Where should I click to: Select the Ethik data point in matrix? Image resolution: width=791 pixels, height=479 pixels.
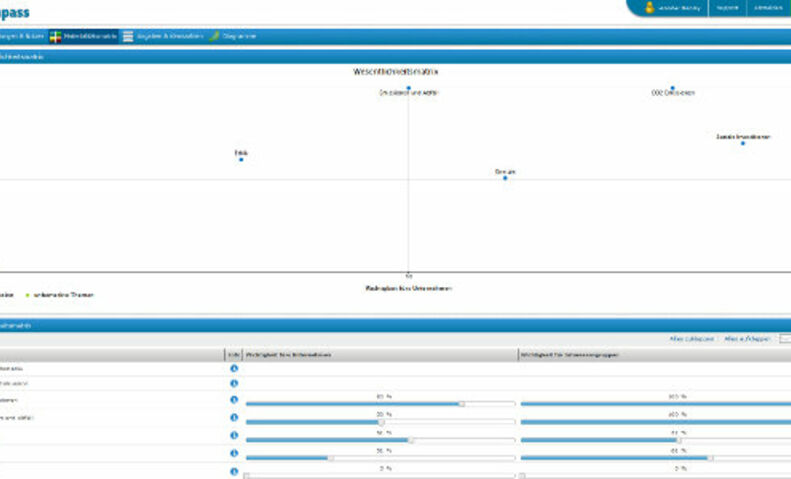point(241,159)
